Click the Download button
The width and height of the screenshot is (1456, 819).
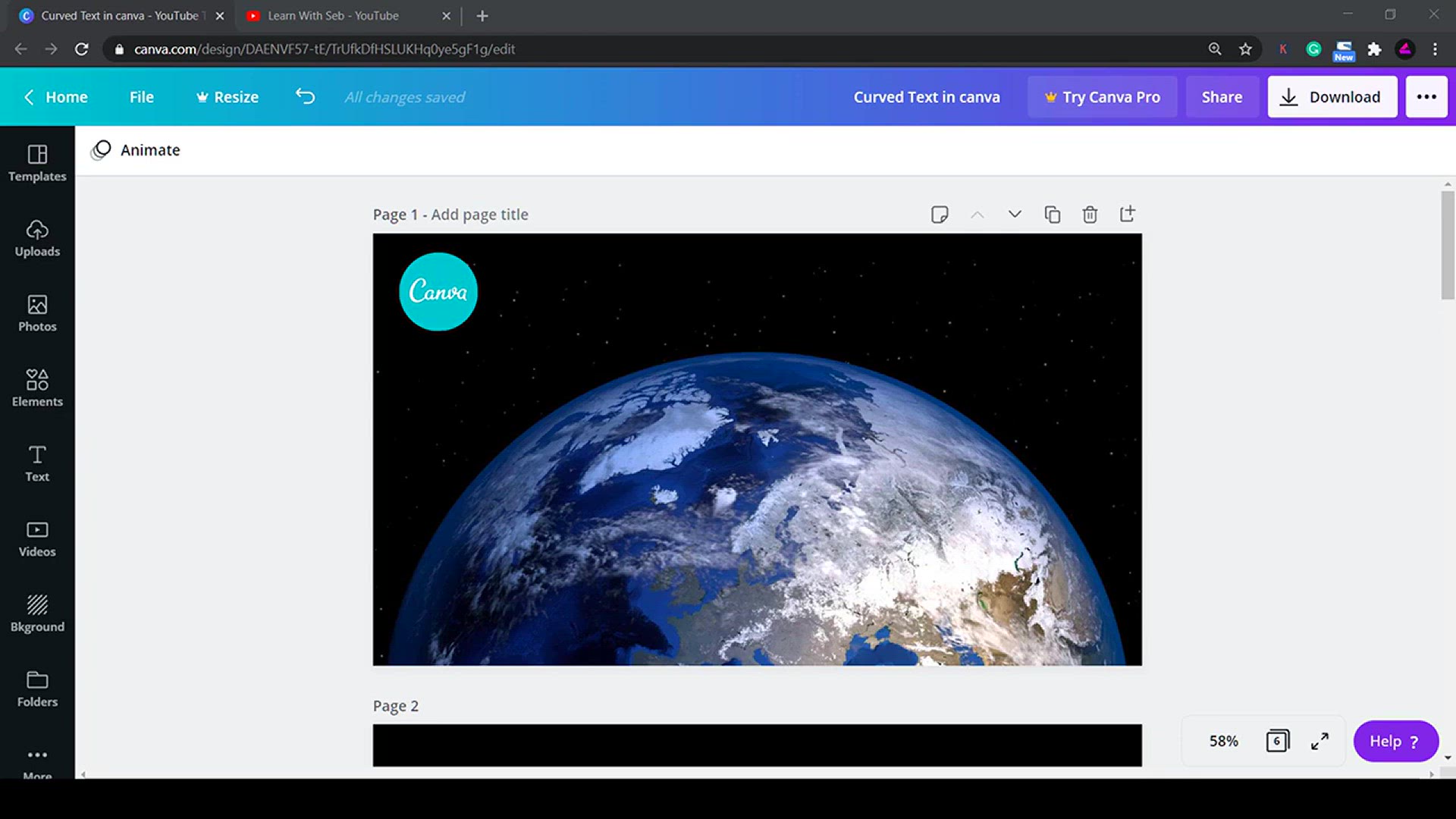[x=1332, y=96]
